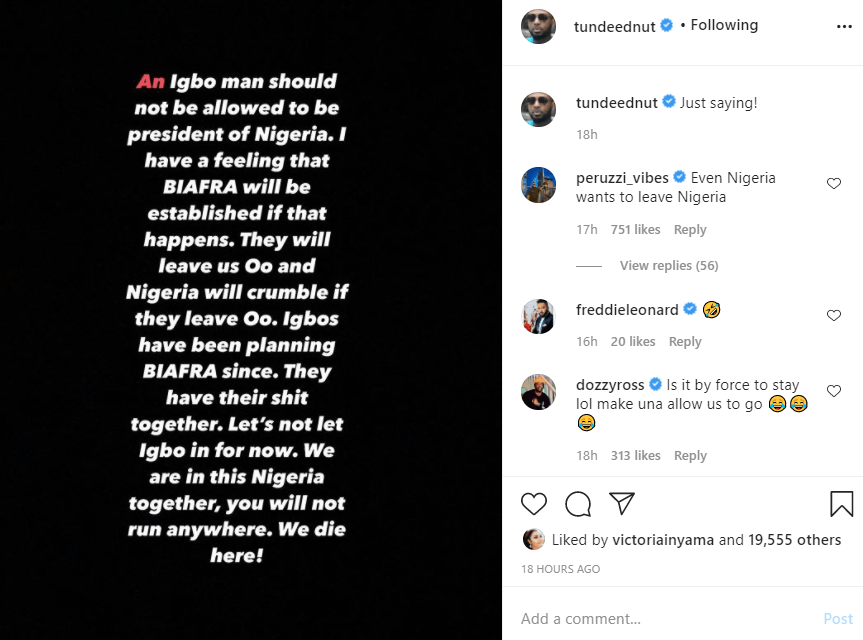The image size is (863, 640).
Task: Expand View replies (56) under peruzzi_vibes
Action: [x=669, y=266]
